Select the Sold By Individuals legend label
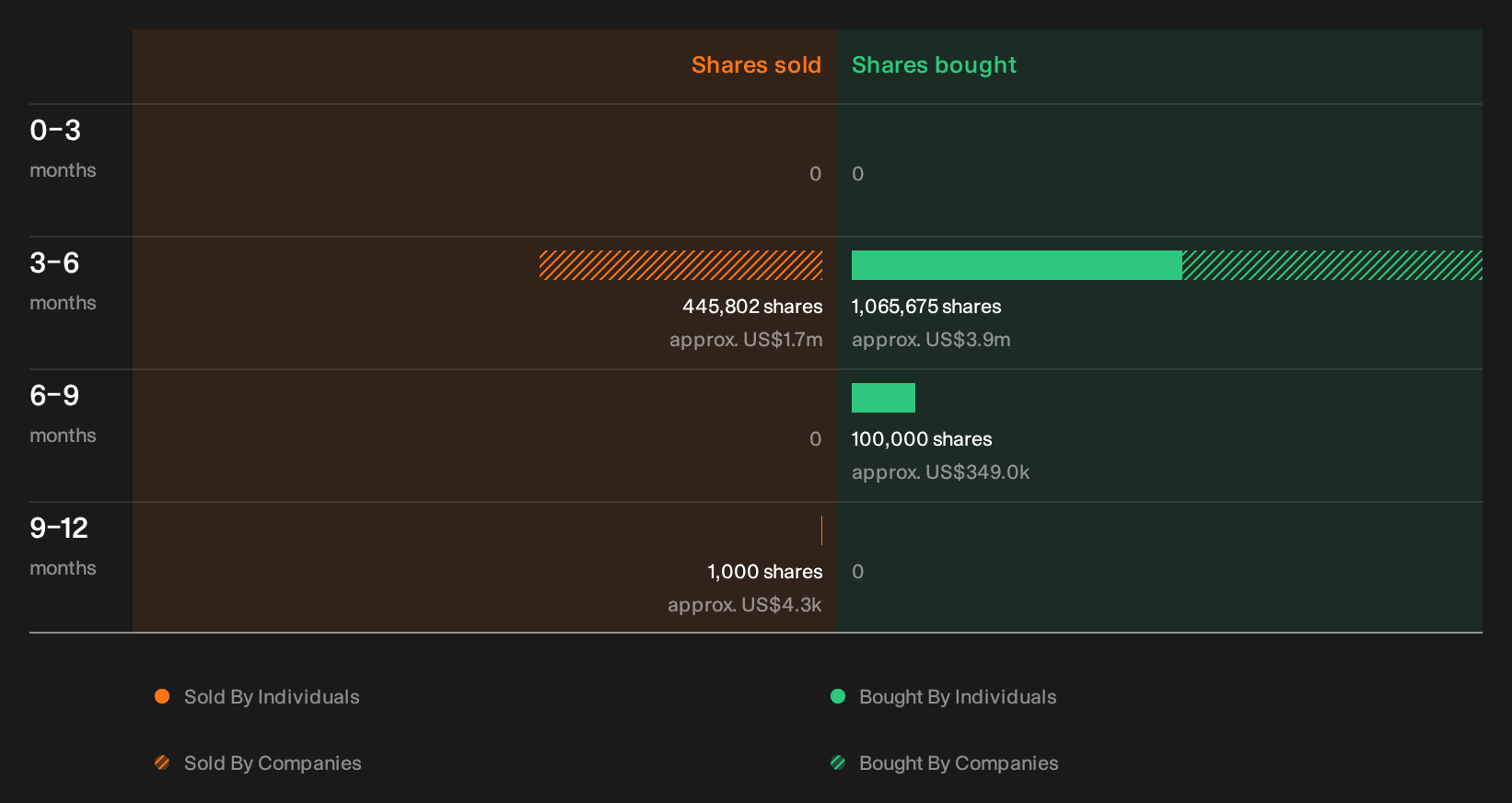This screenshot has width=1512, height=803. 272,697
